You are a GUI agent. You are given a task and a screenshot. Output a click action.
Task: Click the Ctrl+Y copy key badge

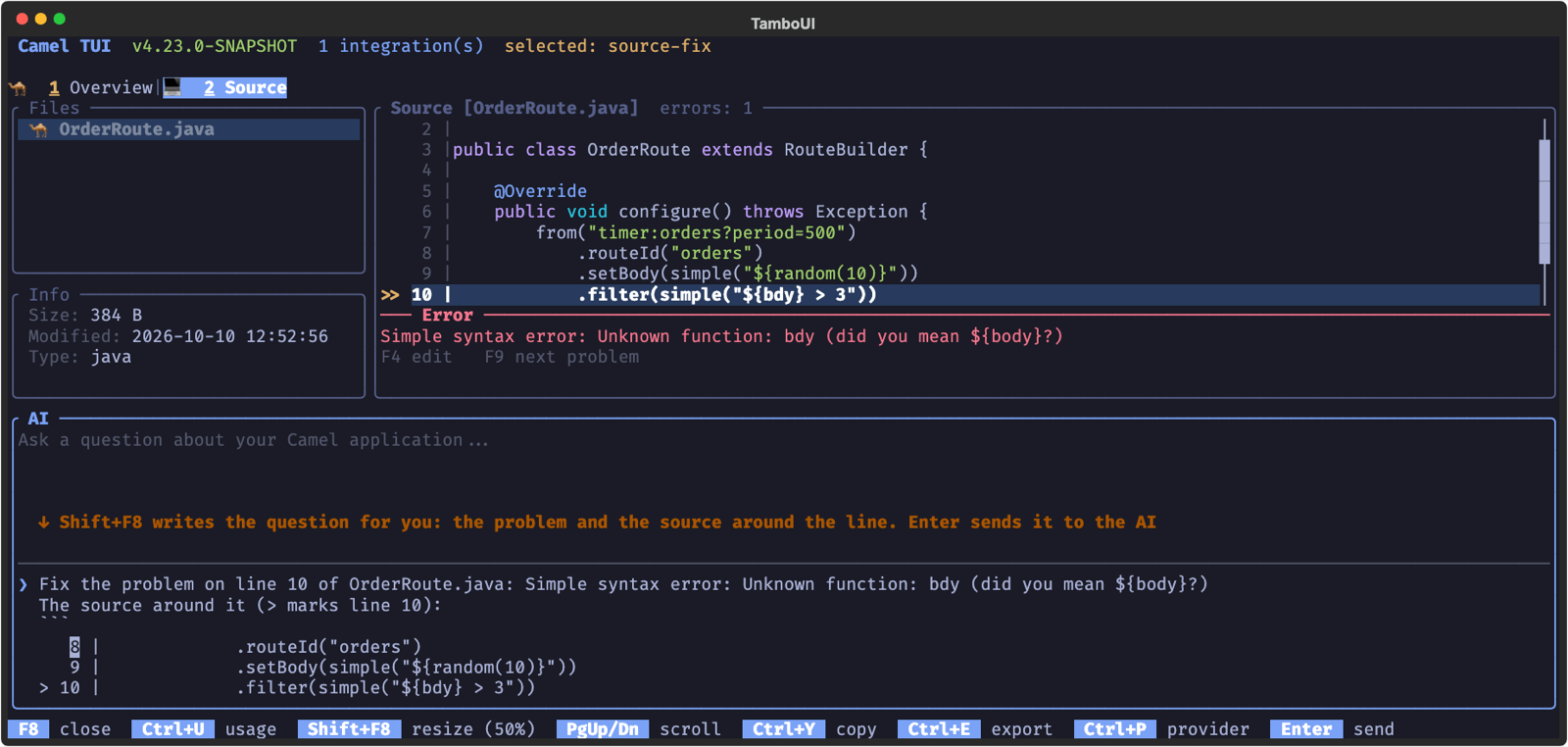pyautogui.click(x=784, y=729)
